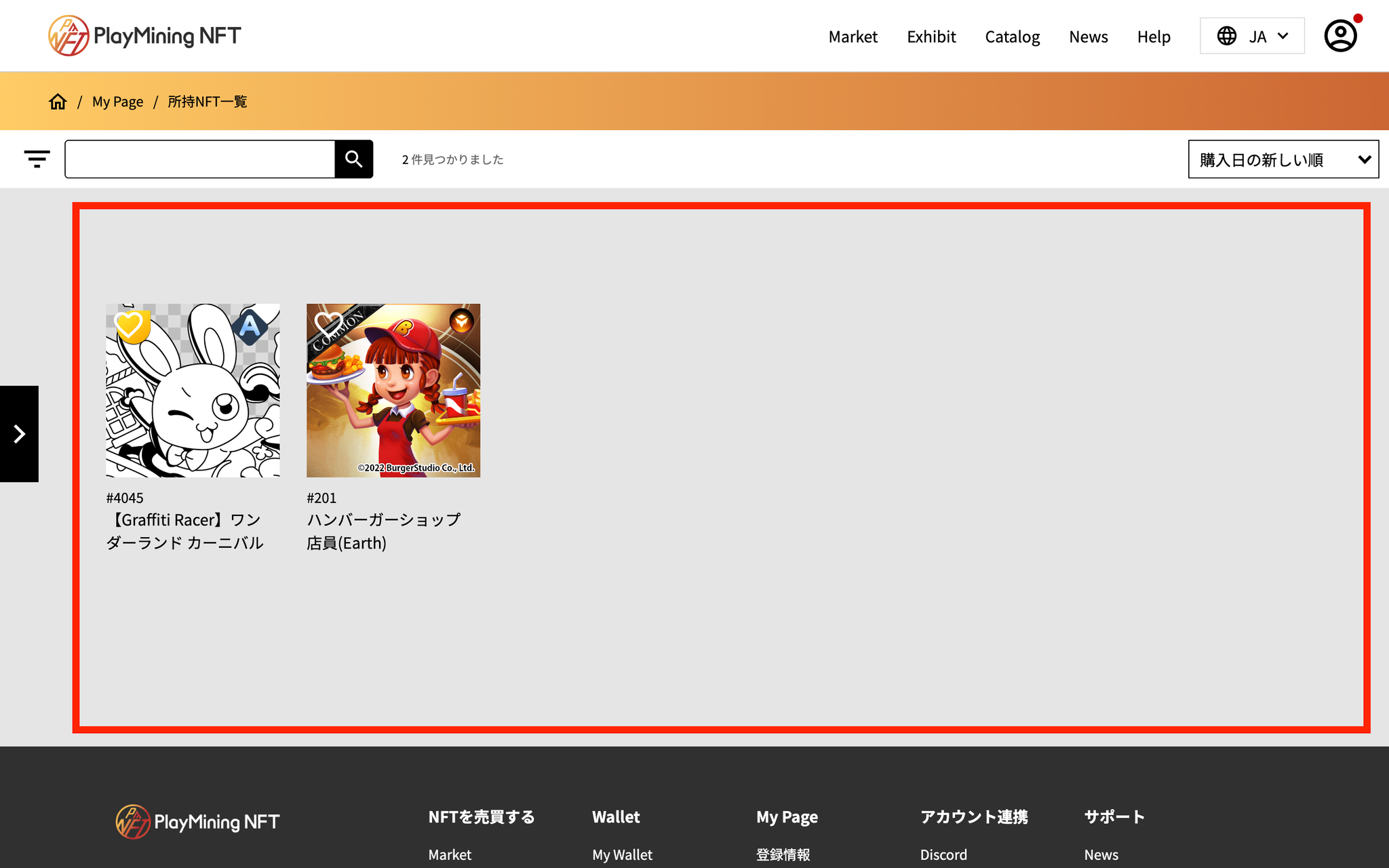Click the footer Market link

pos(450,855)
